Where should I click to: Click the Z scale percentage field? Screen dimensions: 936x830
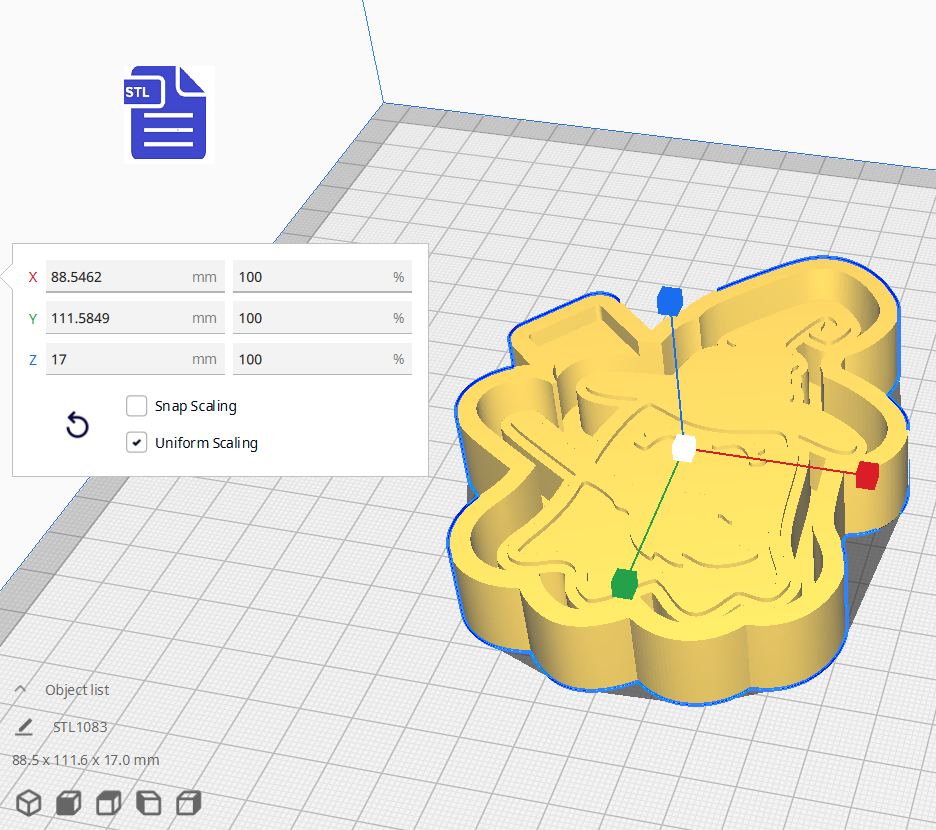click(x=310, y=359)
